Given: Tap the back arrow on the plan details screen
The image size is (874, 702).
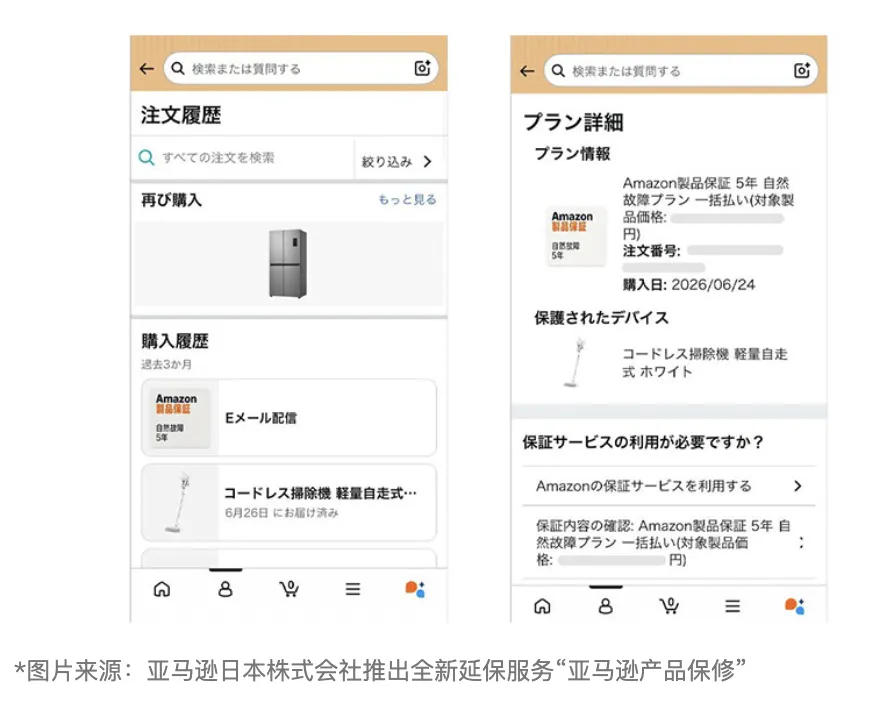Looking at the screenshot, I should 527,71.
